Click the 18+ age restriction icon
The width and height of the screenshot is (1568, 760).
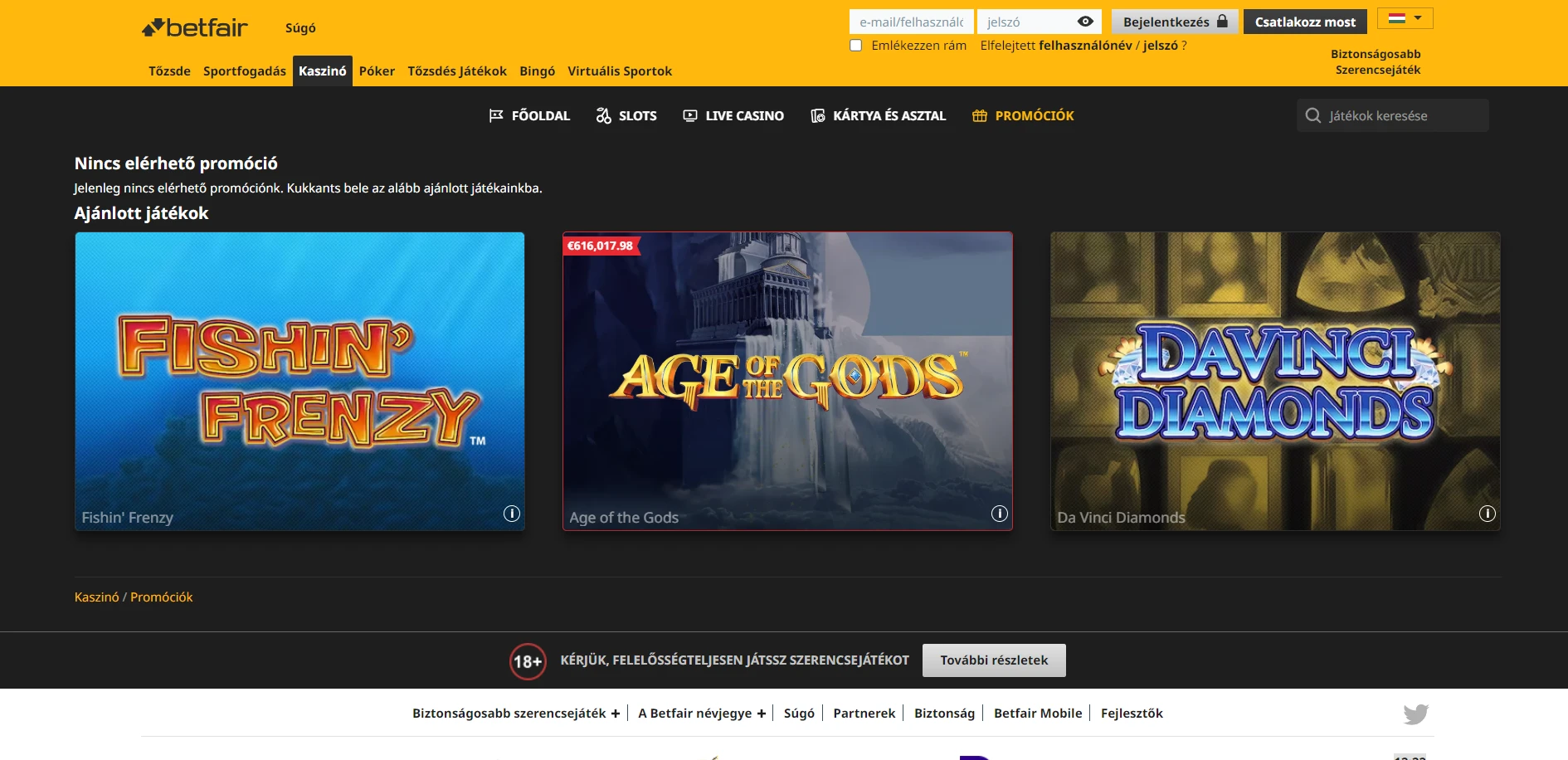[528, 661]
